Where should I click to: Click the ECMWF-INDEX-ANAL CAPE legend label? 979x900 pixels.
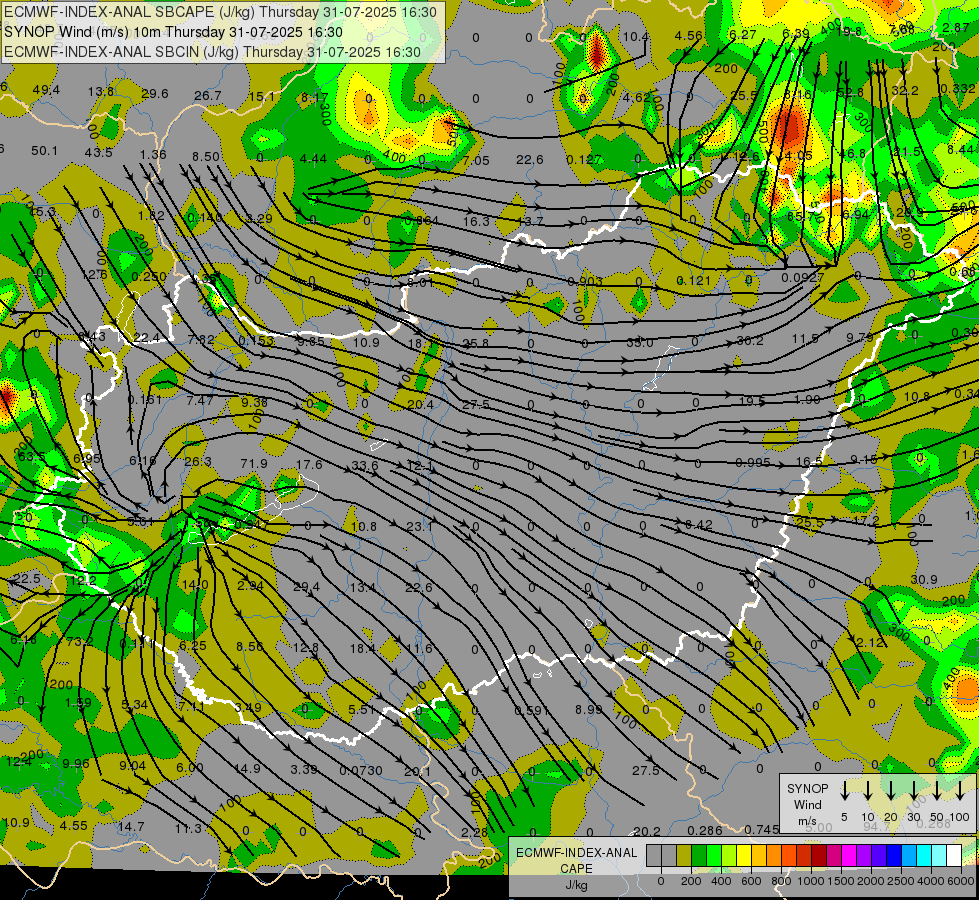(x=576, y=860)
